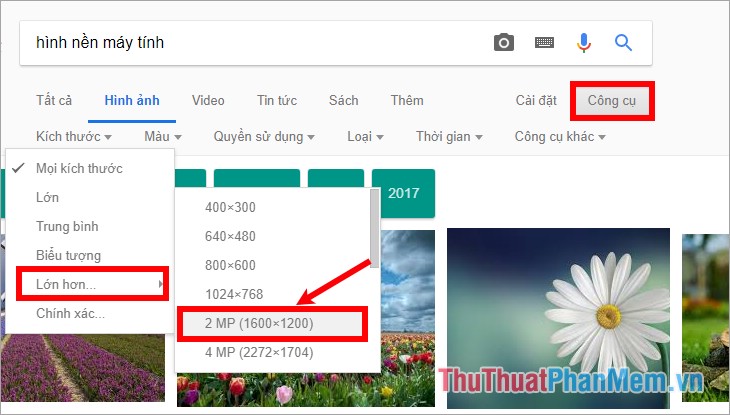Pick the 'Biểu tượng' size option
Image resolution: width=730 pixels, height=415 pixels.
[x=90, y=255]
